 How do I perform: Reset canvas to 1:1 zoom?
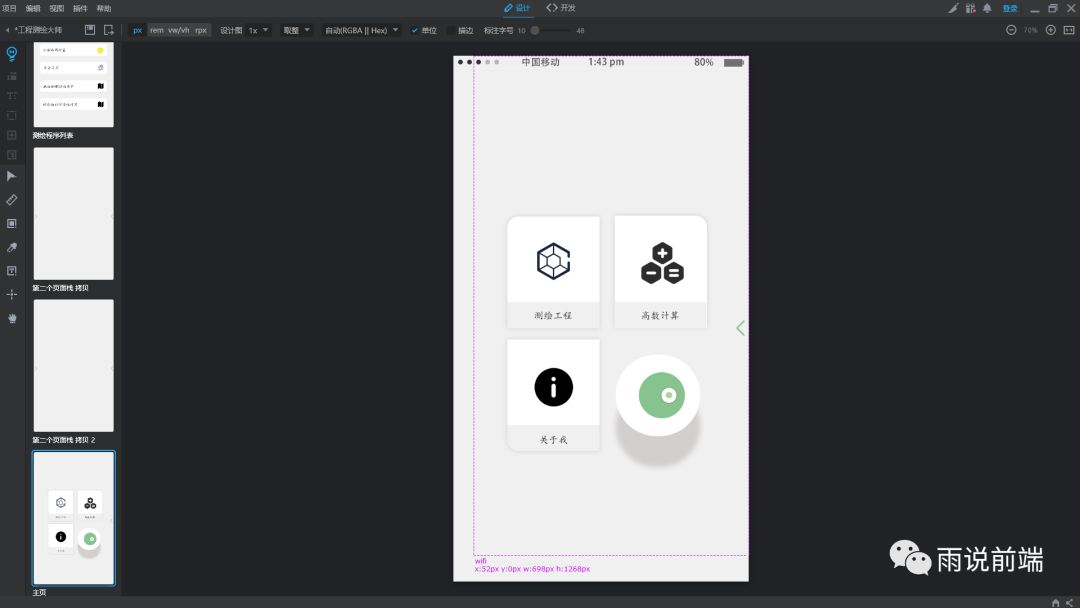click(1069, 30)
